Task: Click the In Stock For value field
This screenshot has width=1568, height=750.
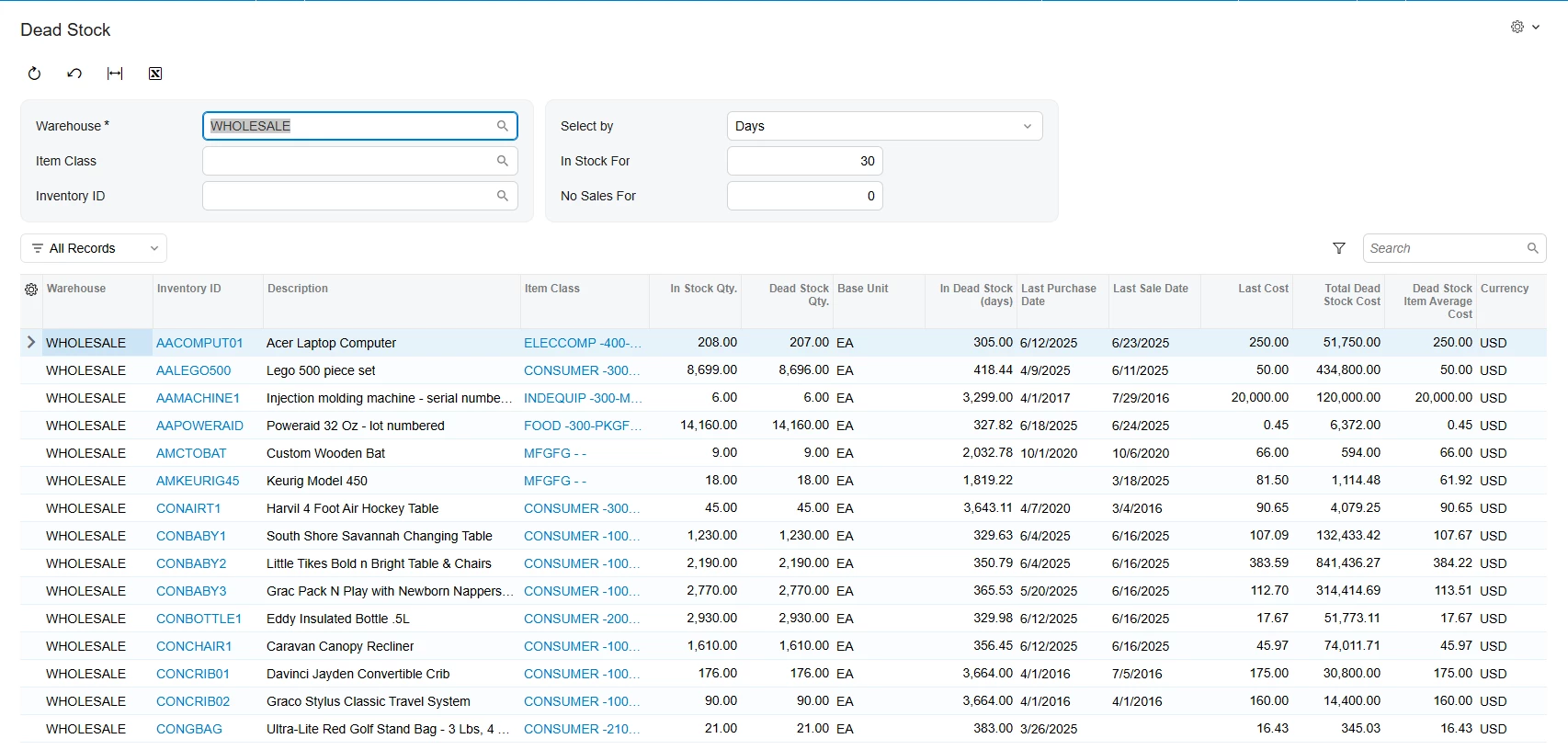Action: tap(805, 161)
